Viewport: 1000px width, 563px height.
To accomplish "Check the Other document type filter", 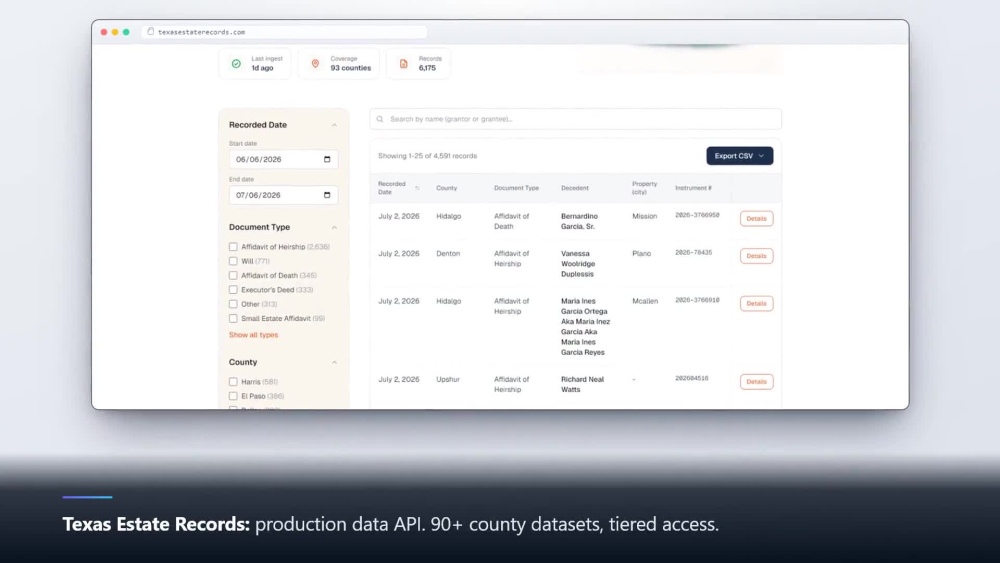I will (233, 304).
